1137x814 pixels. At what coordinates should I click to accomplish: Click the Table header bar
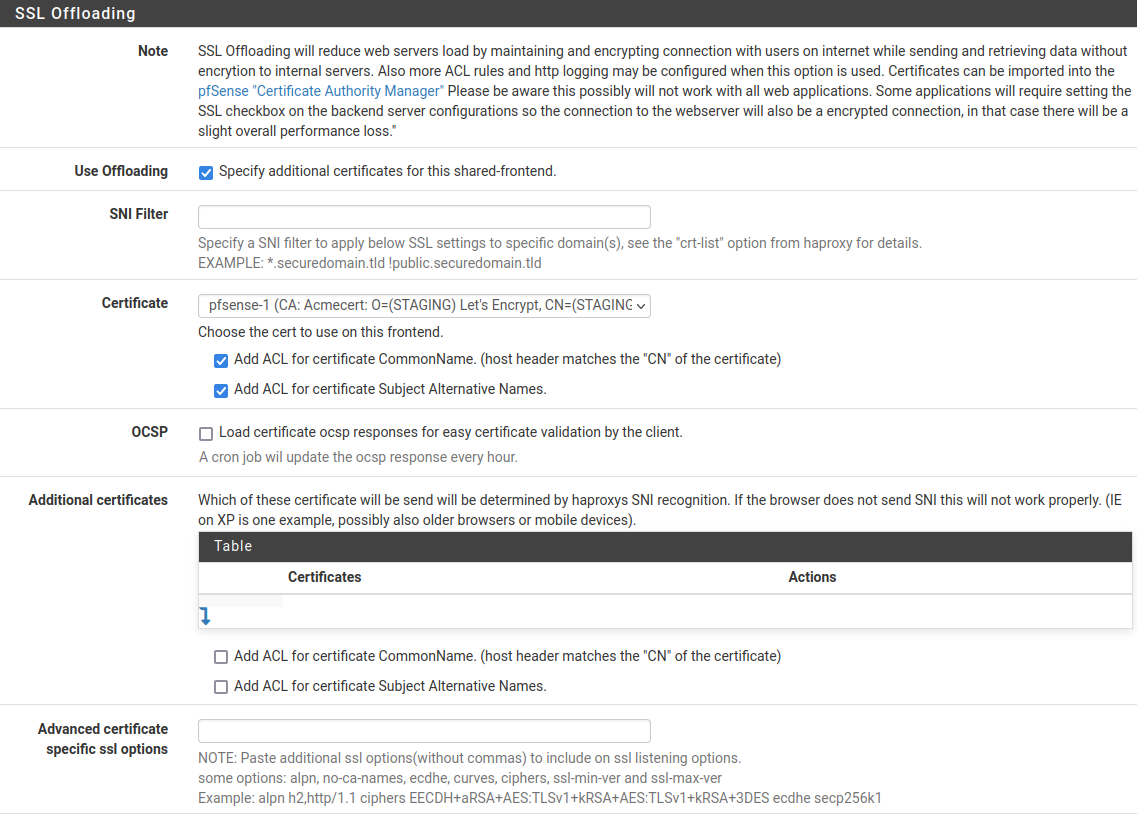pos(664,546)
